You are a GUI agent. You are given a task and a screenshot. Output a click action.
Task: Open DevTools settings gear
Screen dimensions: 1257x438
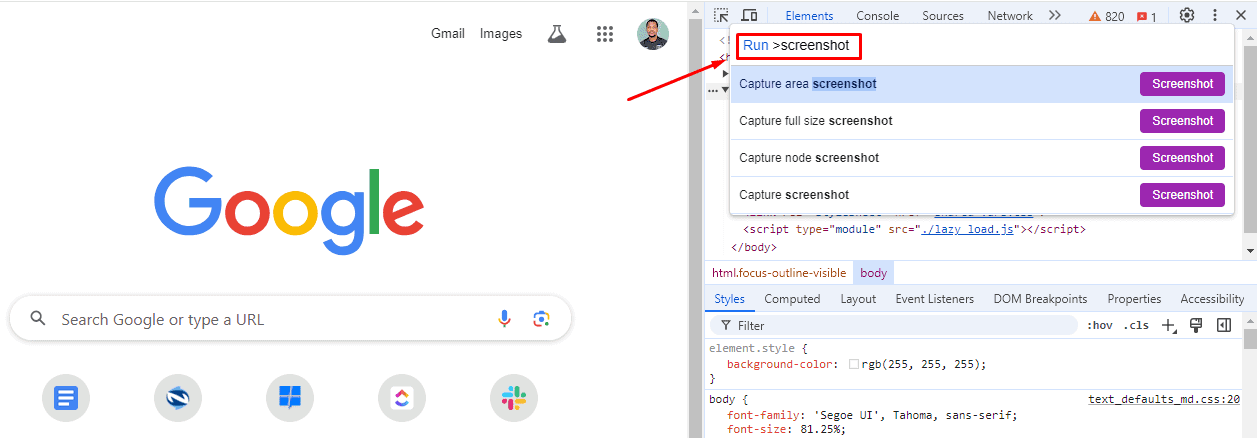pos(1187,15)
